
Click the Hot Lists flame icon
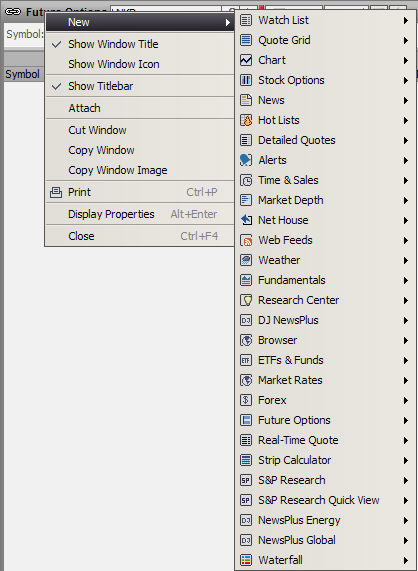[x=246, y=120]
